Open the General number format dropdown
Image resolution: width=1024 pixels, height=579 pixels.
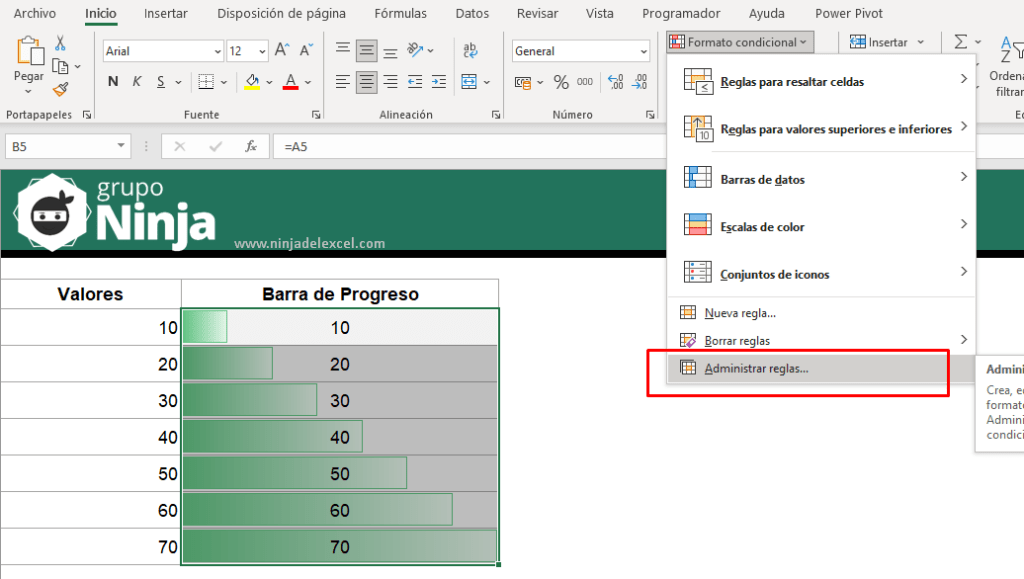pyautogui.click(x=644, y=51)
